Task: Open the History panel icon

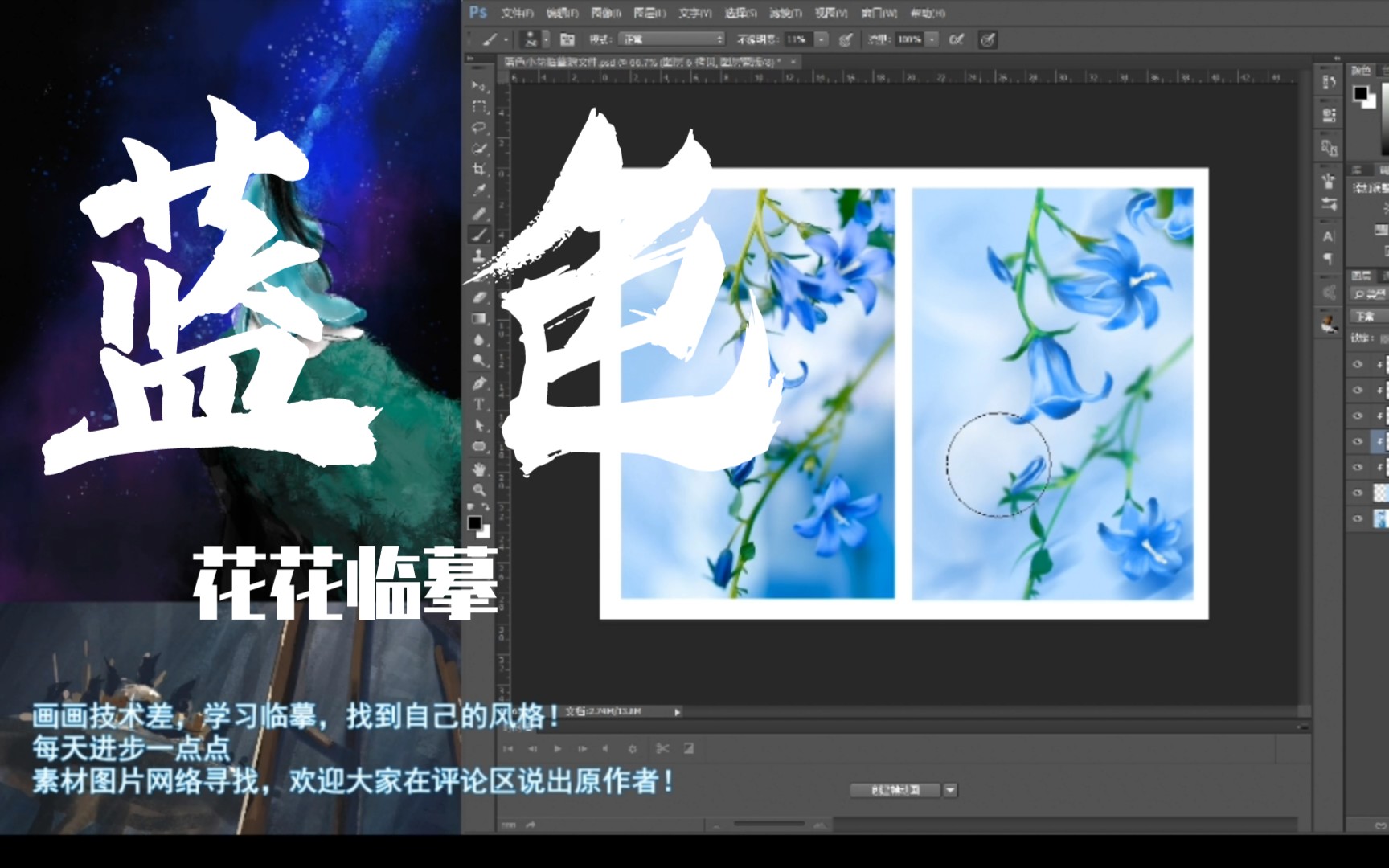Action: click(x=1328, y=82)
